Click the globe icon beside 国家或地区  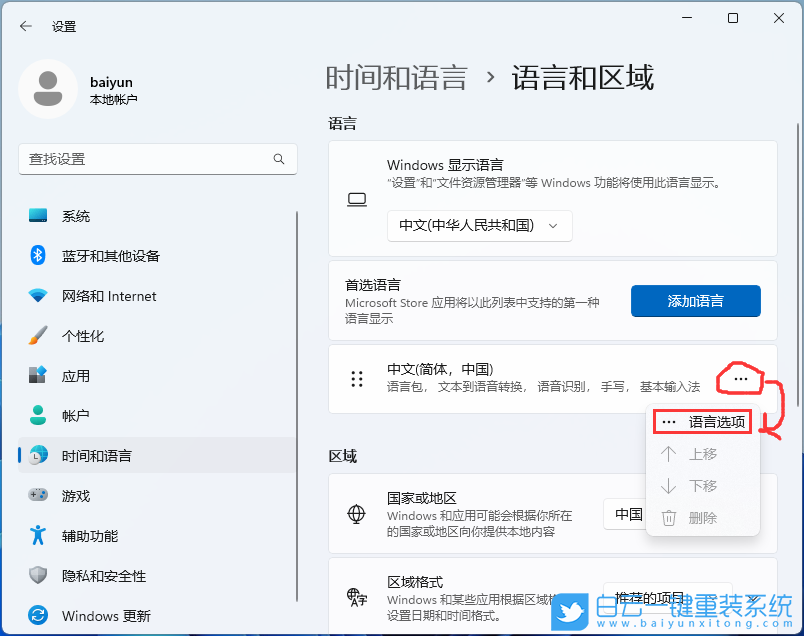pos(357,515)
